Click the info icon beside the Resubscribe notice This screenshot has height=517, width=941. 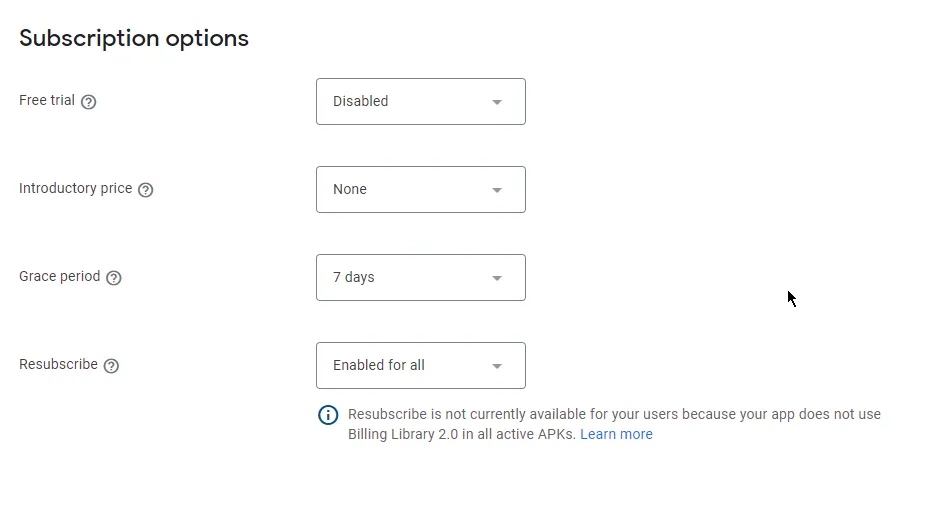click(x=328, y=415)
